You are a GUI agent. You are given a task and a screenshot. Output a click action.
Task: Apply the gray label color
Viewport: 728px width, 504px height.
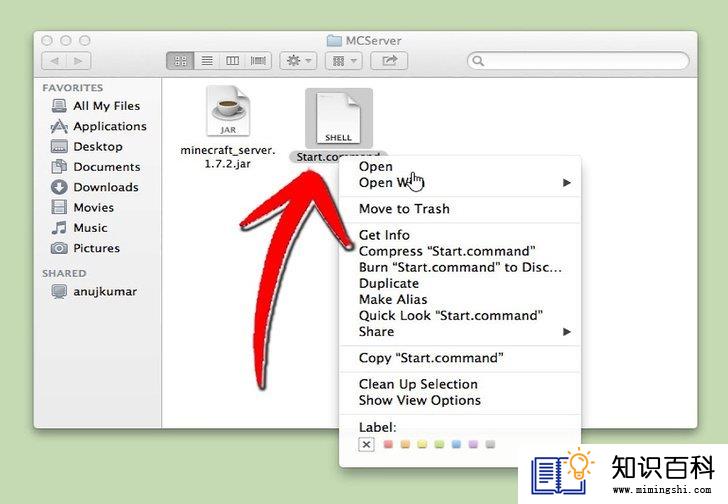pyautogui.click(x=490, y=445)
